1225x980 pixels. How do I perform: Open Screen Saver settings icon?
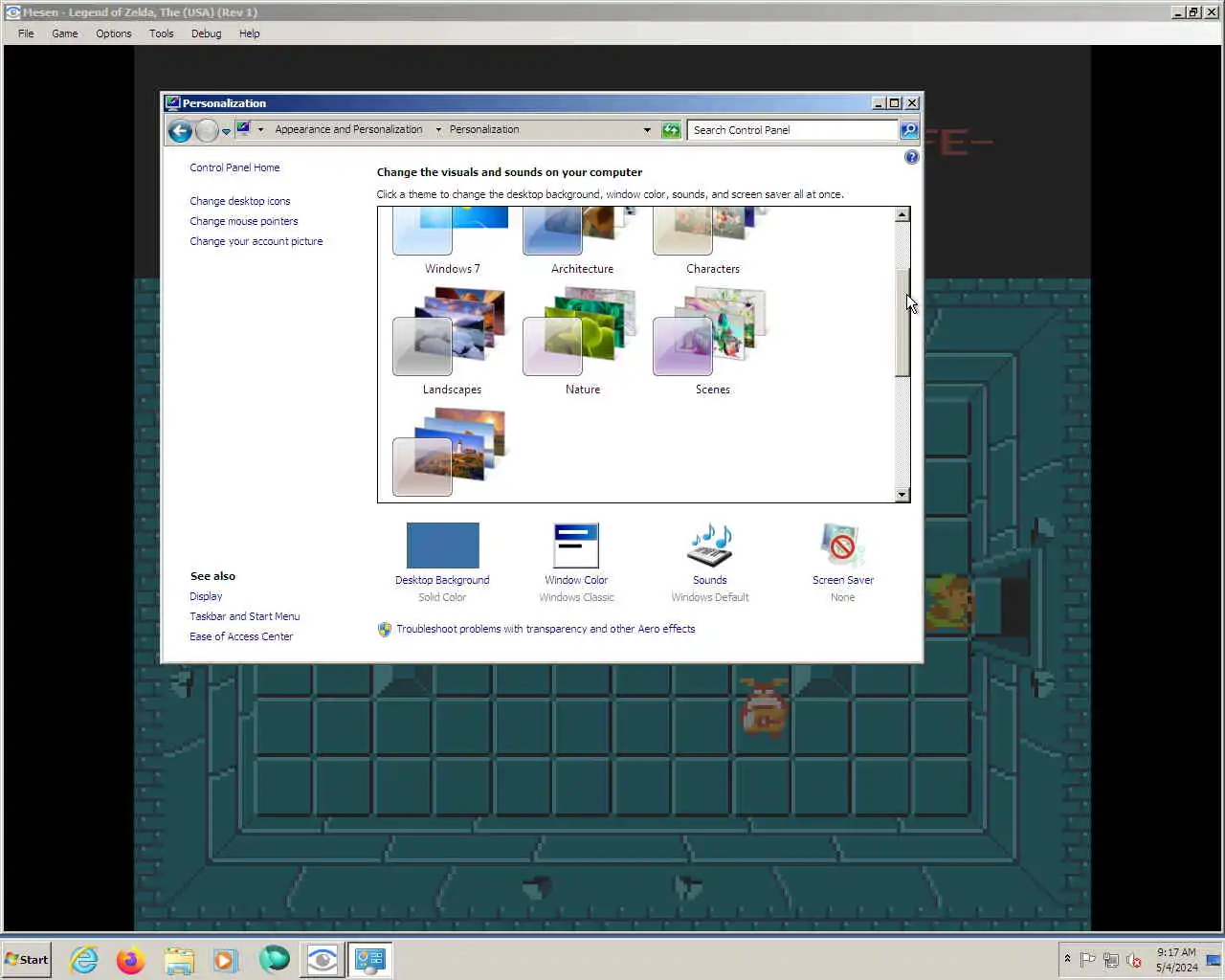click(x=842, y=546)
